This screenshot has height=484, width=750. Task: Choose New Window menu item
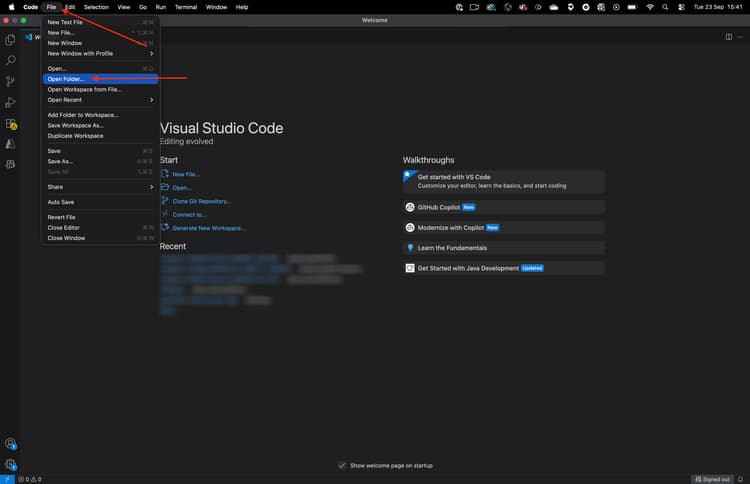click(x=100, y=43)
